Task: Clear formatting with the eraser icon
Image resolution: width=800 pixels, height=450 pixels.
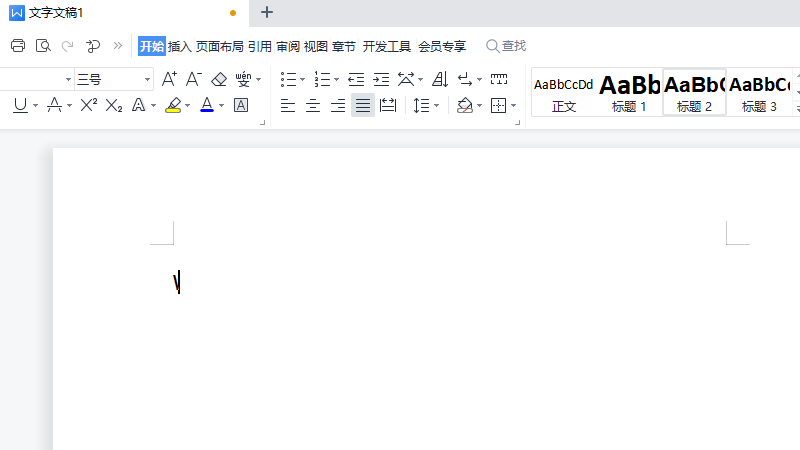Action: (x=219, y=79)
